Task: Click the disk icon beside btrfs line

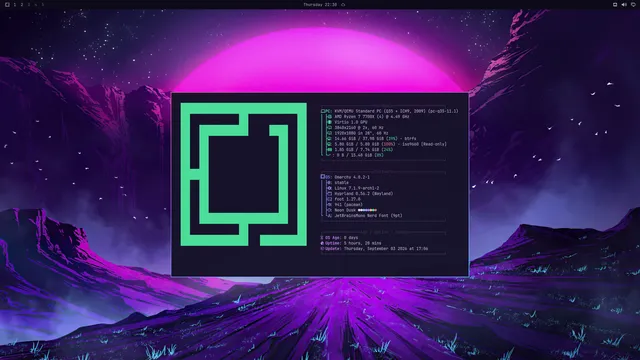Action: click(330, 139)
